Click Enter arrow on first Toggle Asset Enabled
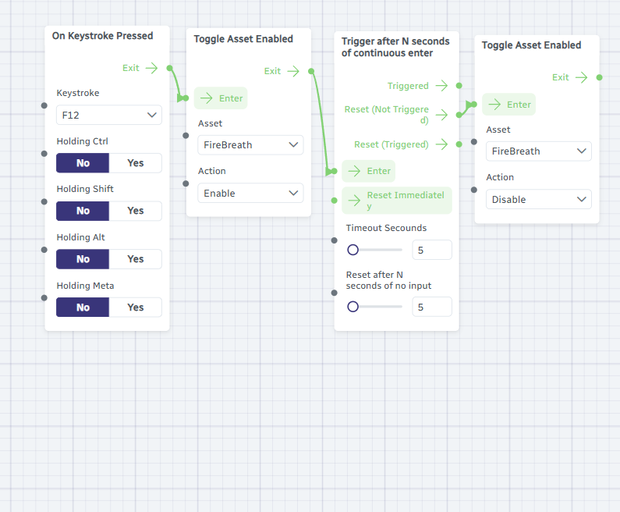This screenshot has height=512, width=620. coord(206,98)
